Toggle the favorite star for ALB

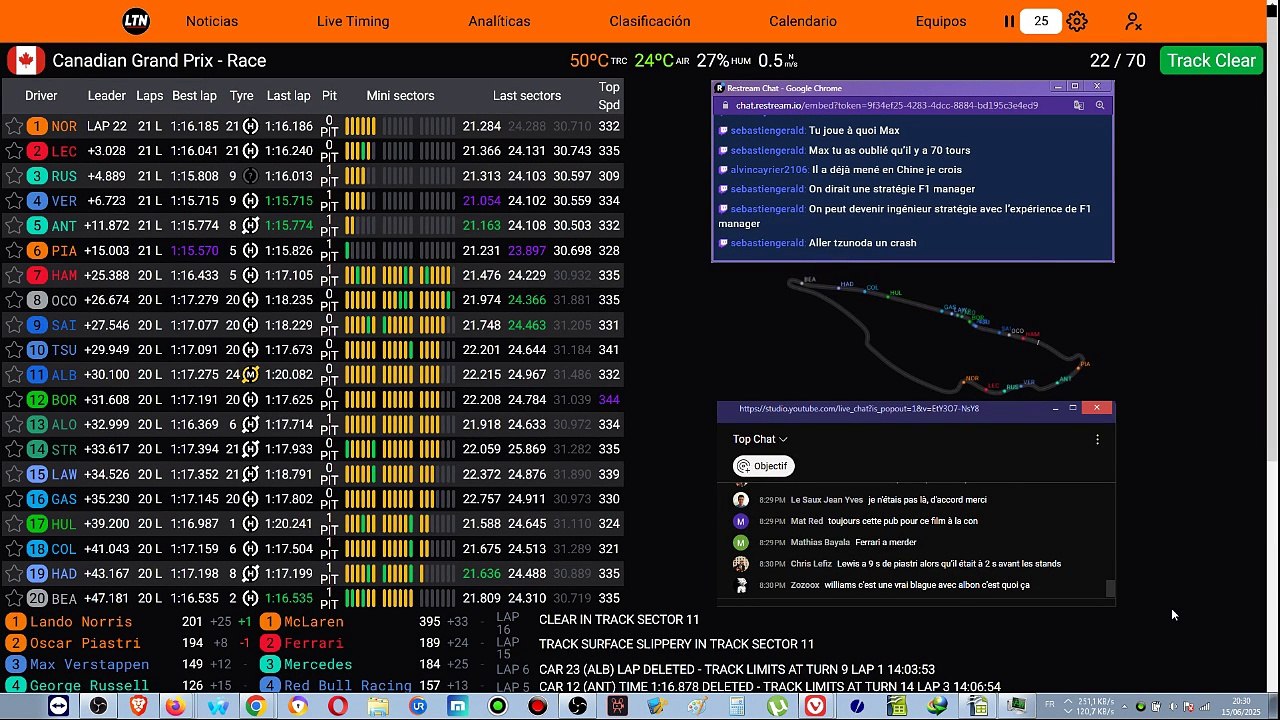[14, 375]
